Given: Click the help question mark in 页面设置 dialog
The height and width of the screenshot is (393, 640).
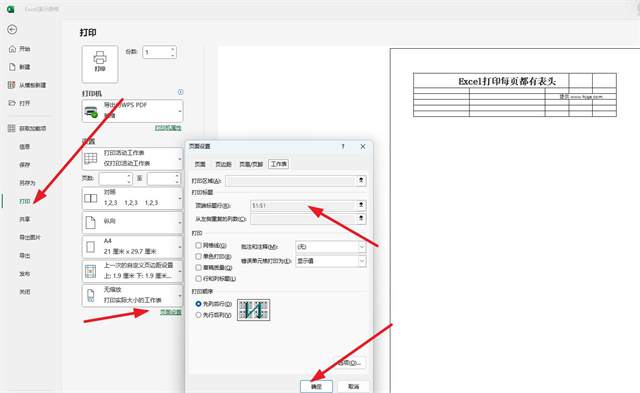Looking at the screenshot, I should (x=343, y=146).
